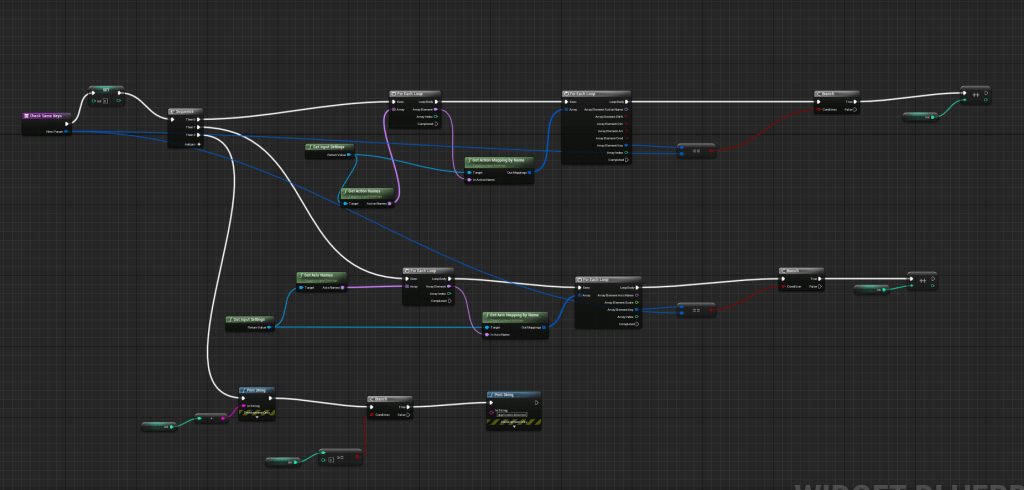Click New Param pin on Check Same Keys

[x=66, y=131]
